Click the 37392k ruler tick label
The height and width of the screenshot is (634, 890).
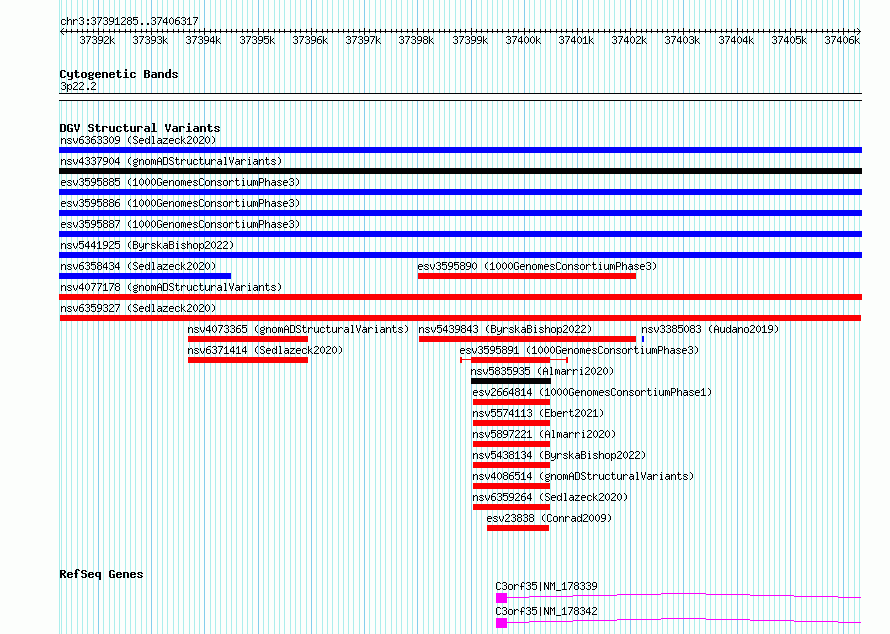pos(97,40)
